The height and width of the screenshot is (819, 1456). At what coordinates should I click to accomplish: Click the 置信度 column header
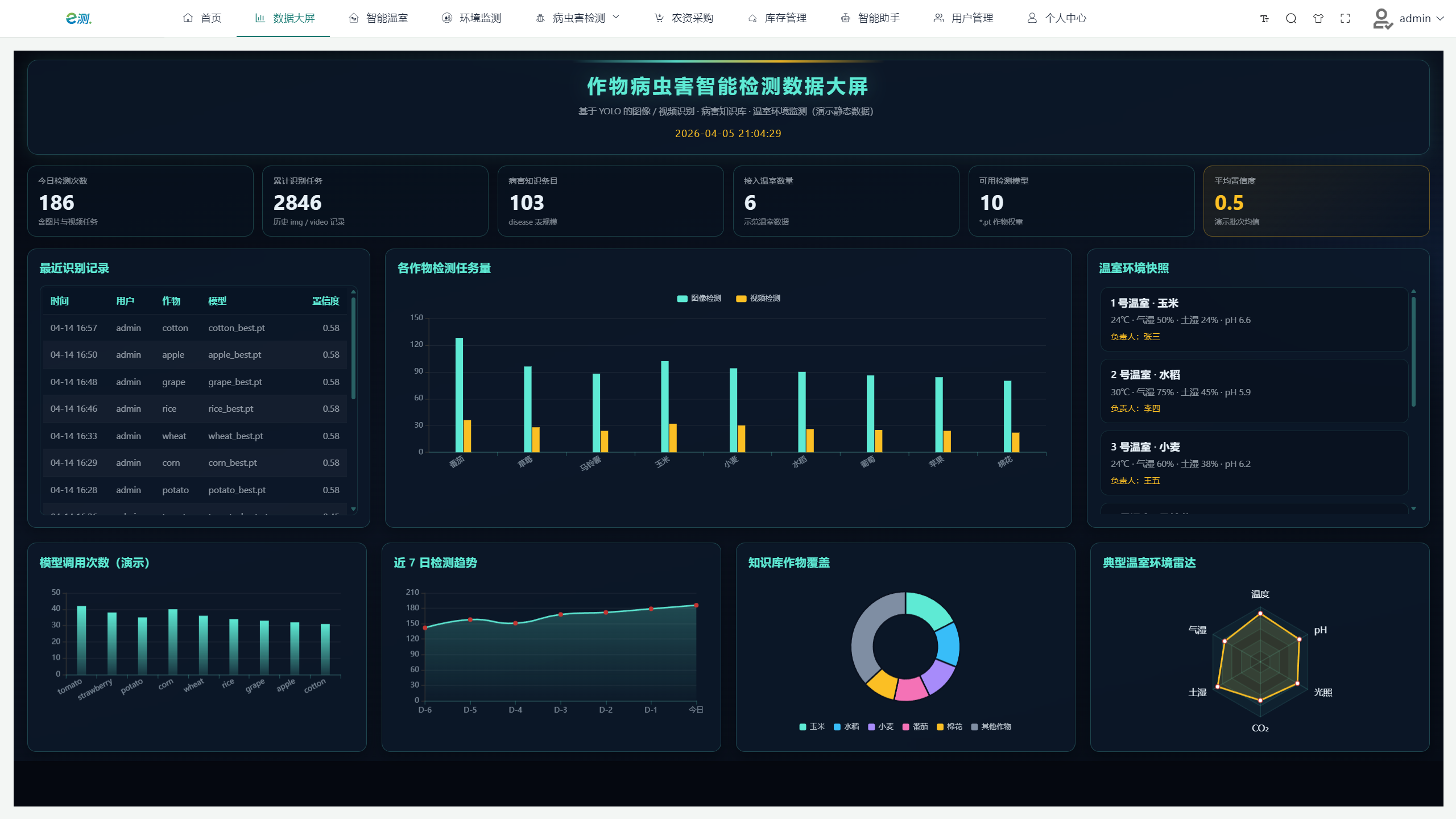[x=325, y=301]
